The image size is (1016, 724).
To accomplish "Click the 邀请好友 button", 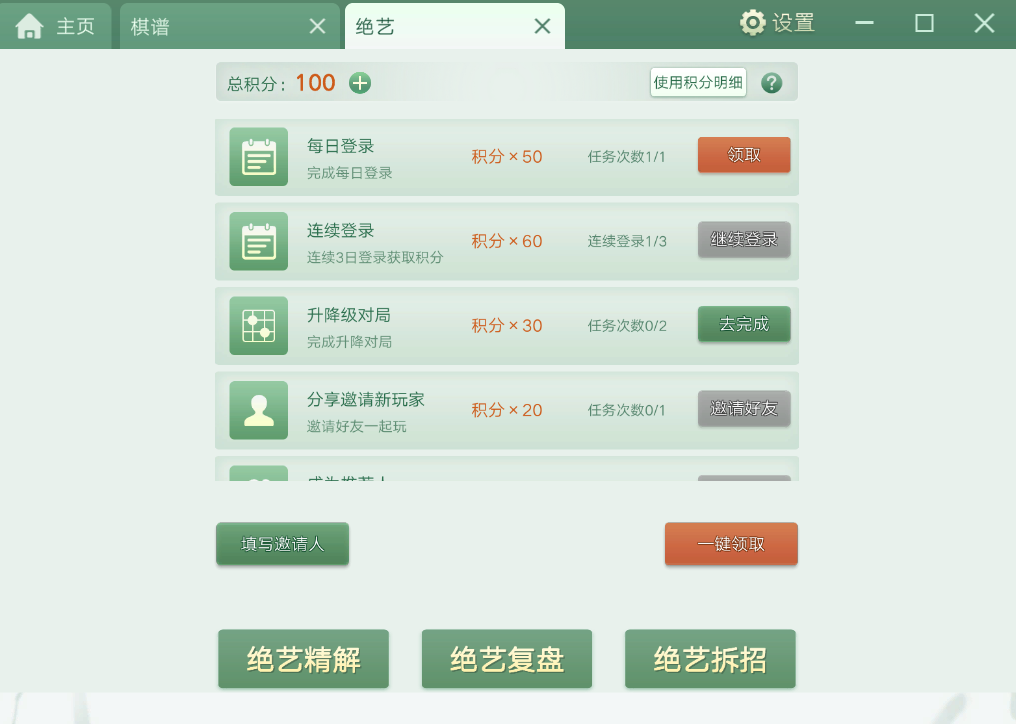I will tap(744, 408).
